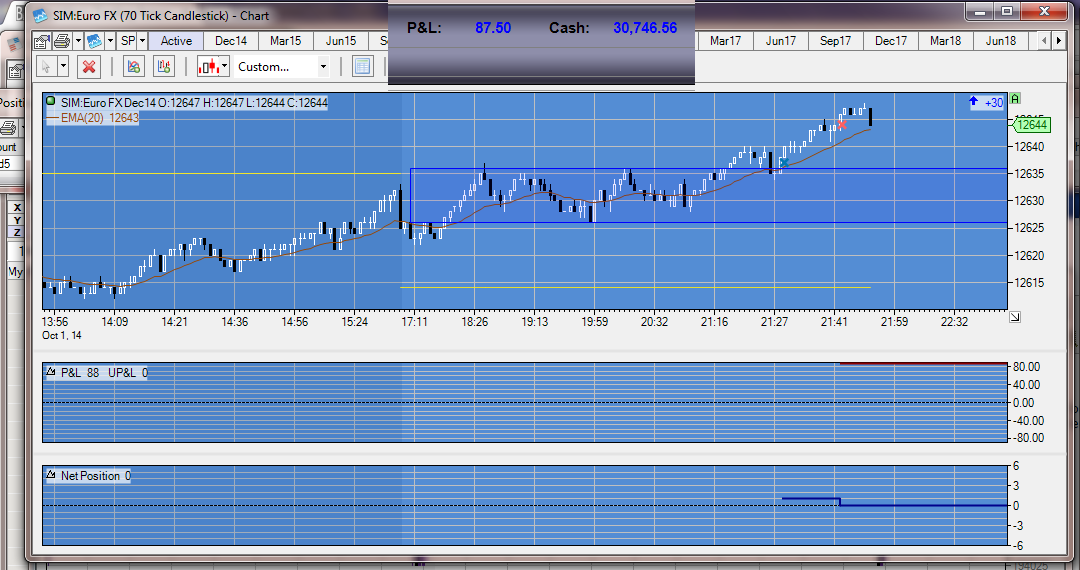Click the red X delete icon
Viewport: 1080px width, 570px height.
coord(88,67)
